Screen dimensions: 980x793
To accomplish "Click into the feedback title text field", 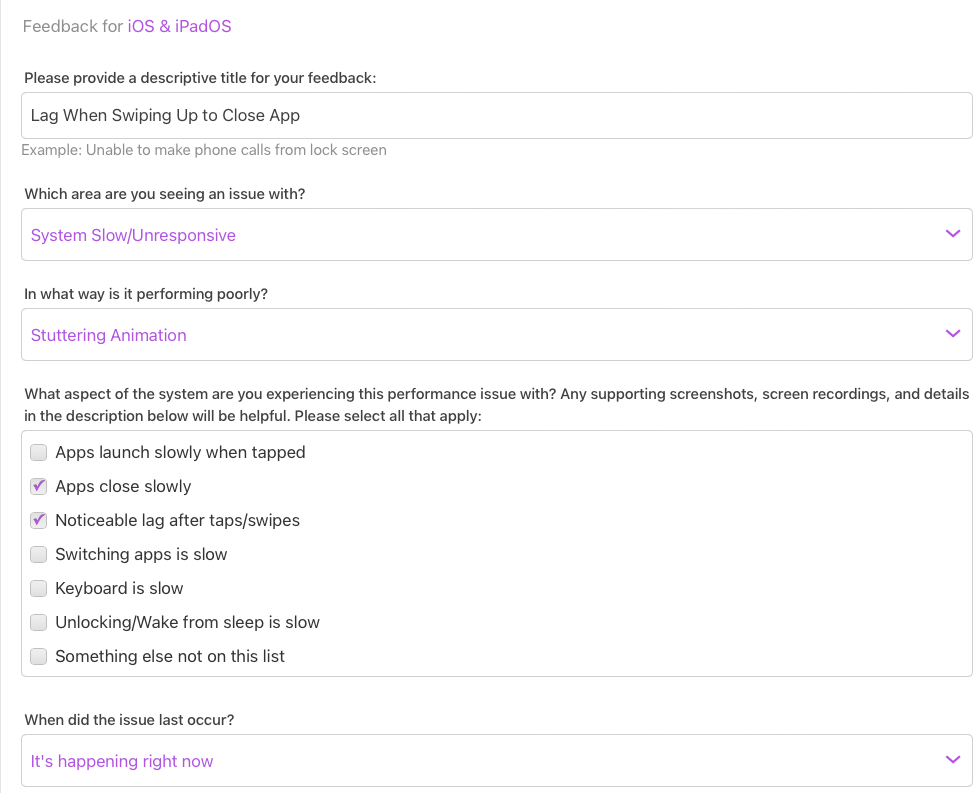I will click(496, 116).
